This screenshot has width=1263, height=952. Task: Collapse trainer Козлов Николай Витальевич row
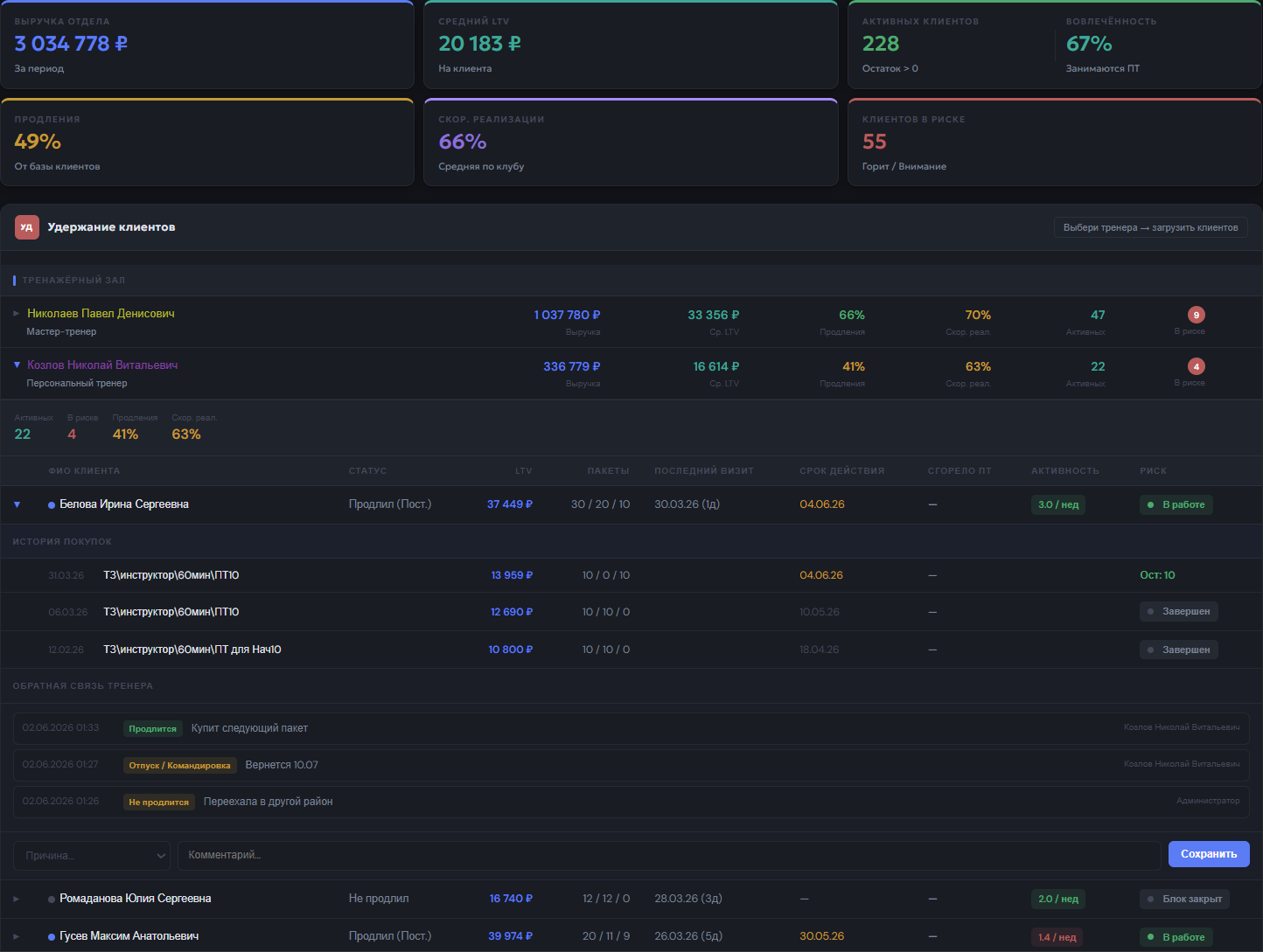pyautogui.click(x=17, y=365)
